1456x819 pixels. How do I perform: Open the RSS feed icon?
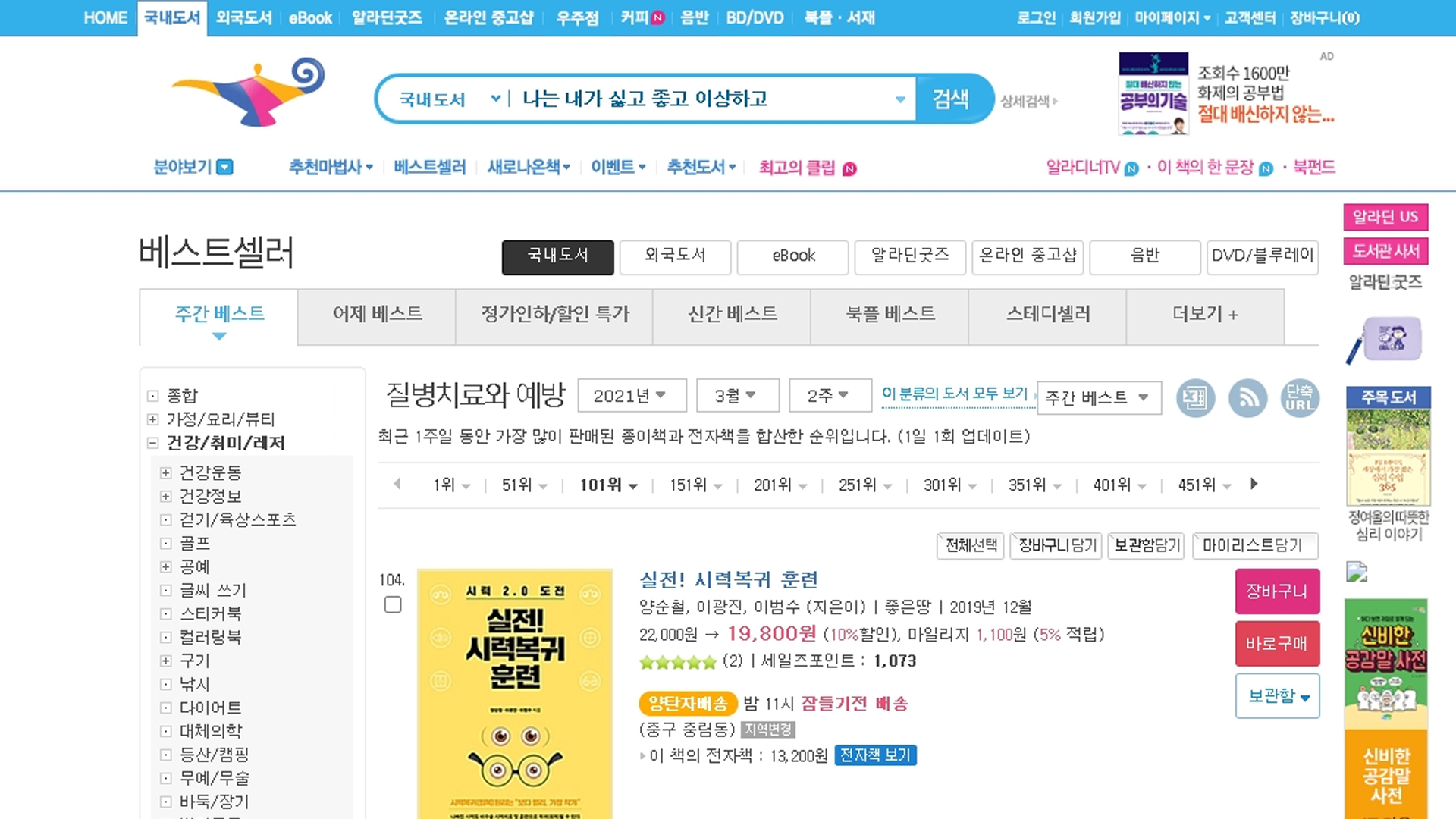1247,398
